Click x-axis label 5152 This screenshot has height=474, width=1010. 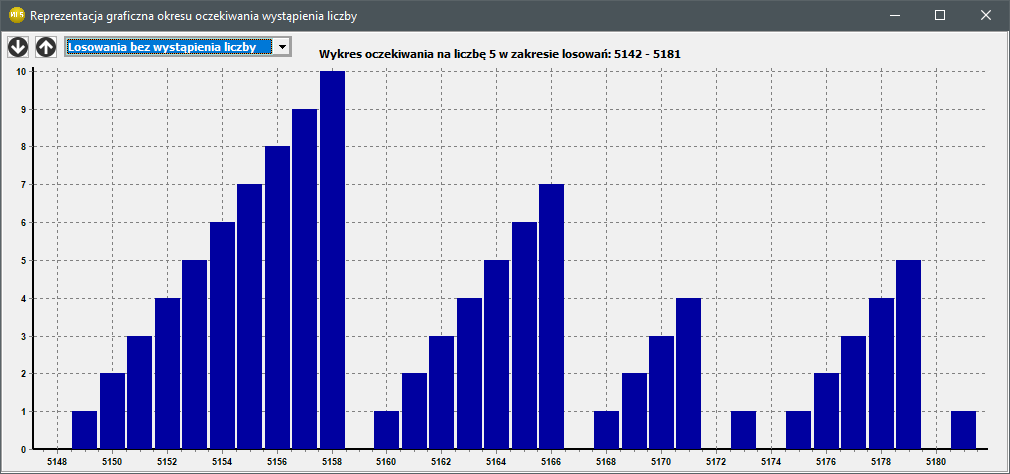(167, 461)
